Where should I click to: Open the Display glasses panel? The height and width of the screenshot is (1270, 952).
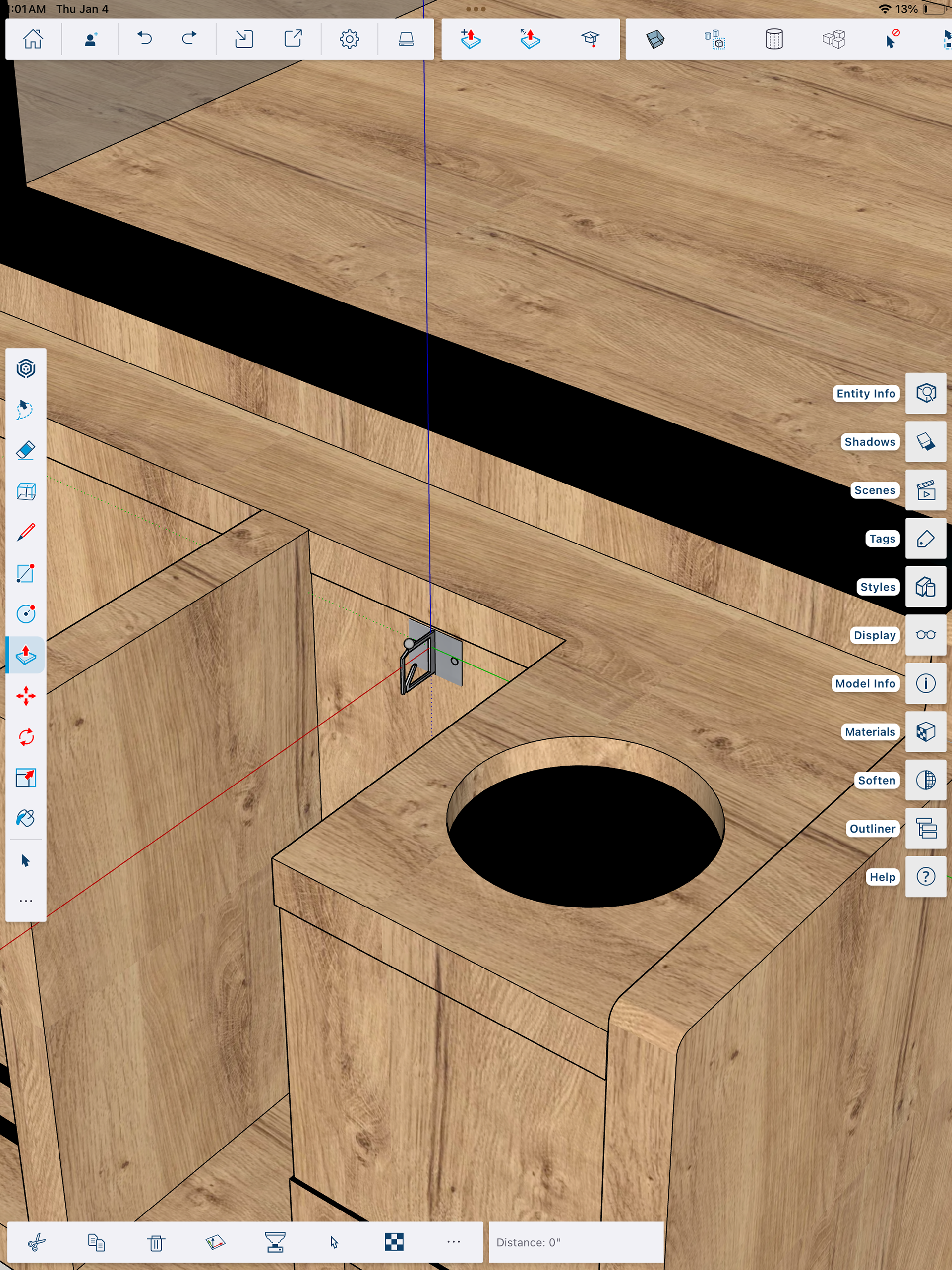tap(925, 635)
